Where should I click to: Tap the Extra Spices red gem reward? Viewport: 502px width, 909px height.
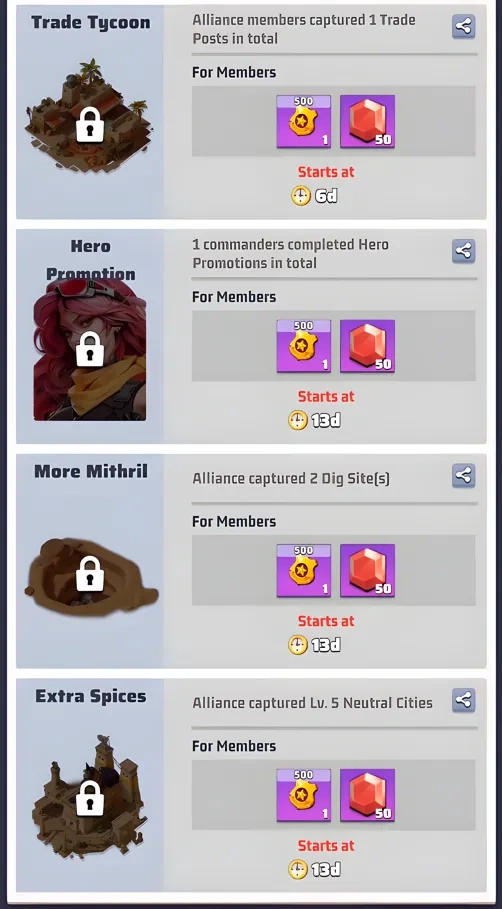click(x=368, y=795)
